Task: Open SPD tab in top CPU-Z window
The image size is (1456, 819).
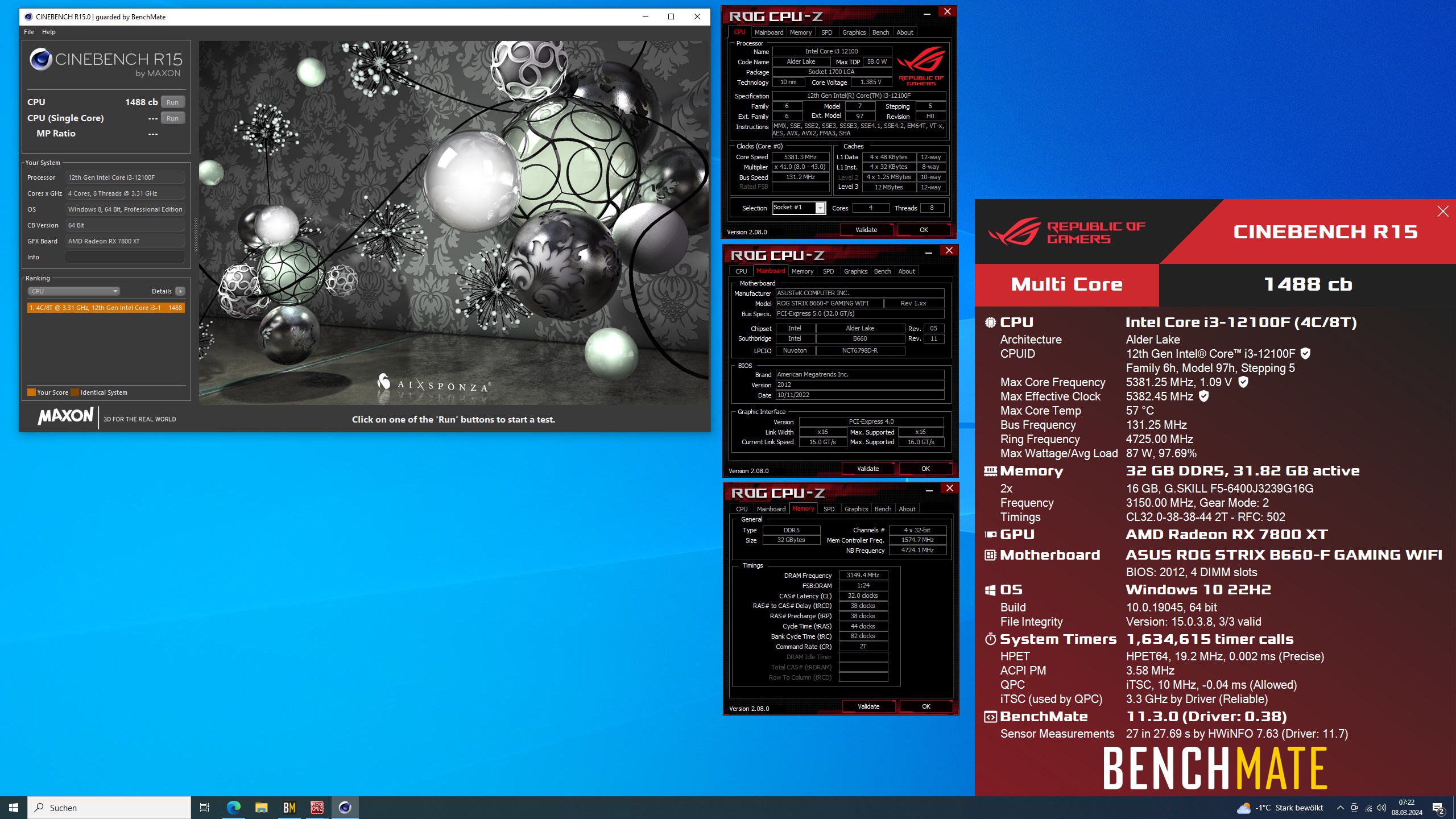Action: click(x=827, y=32)
